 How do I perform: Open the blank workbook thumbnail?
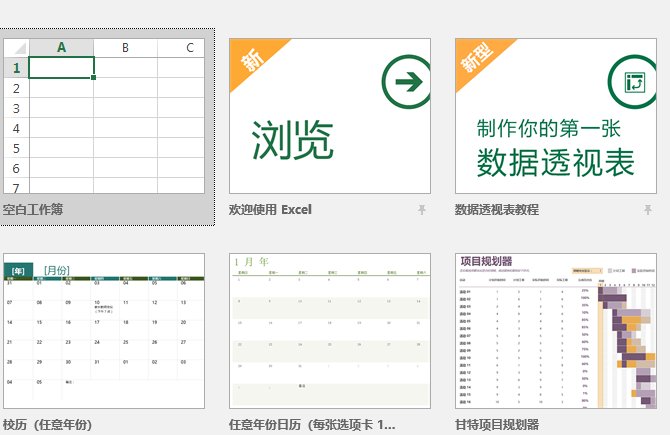pos(104,116)
